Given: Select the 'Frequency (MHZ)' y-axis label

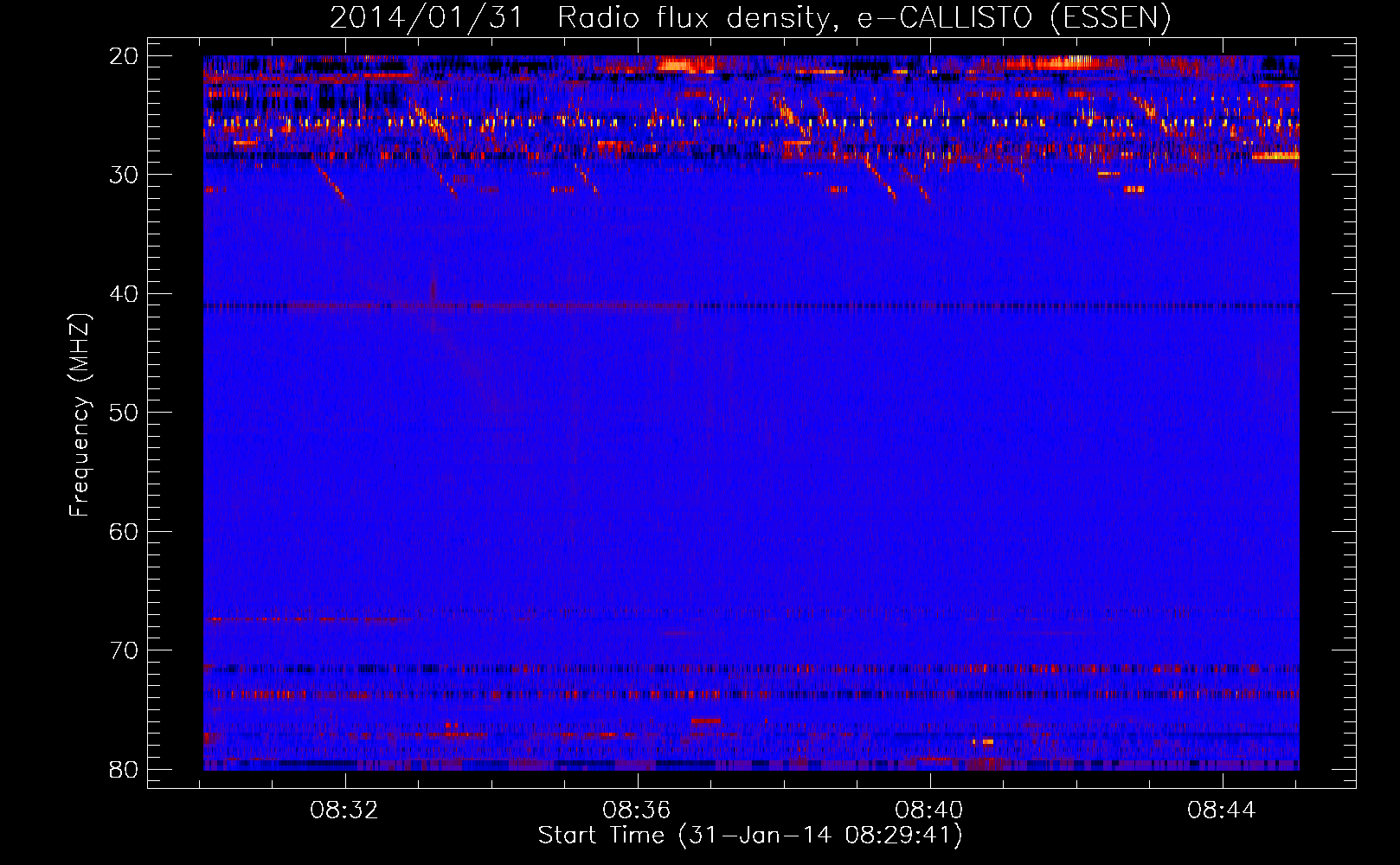Looking at the screenshot, I should (80, 415).
